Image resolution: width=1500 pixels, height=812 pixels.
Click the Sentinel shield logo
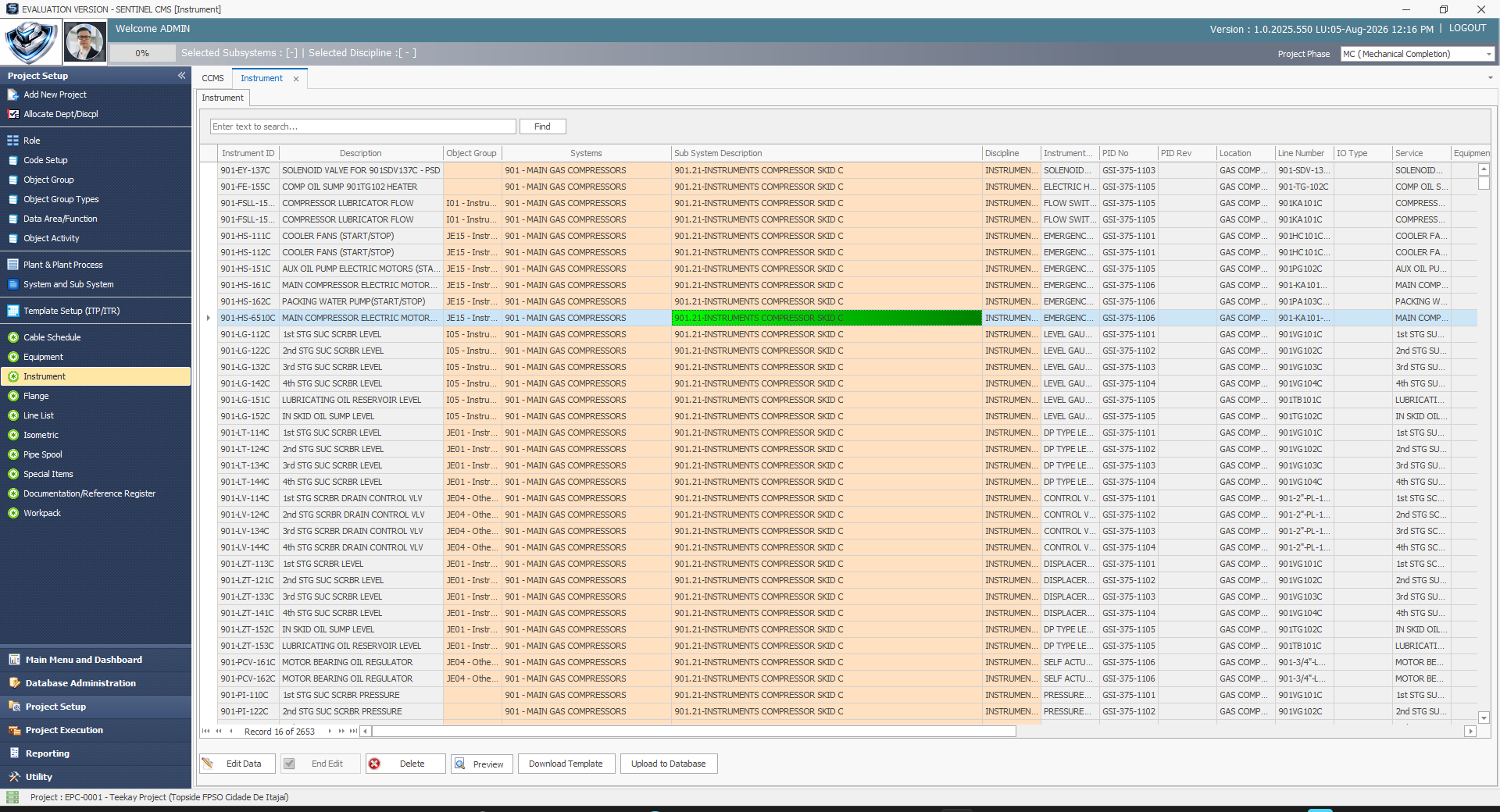(x=30, y=42)
